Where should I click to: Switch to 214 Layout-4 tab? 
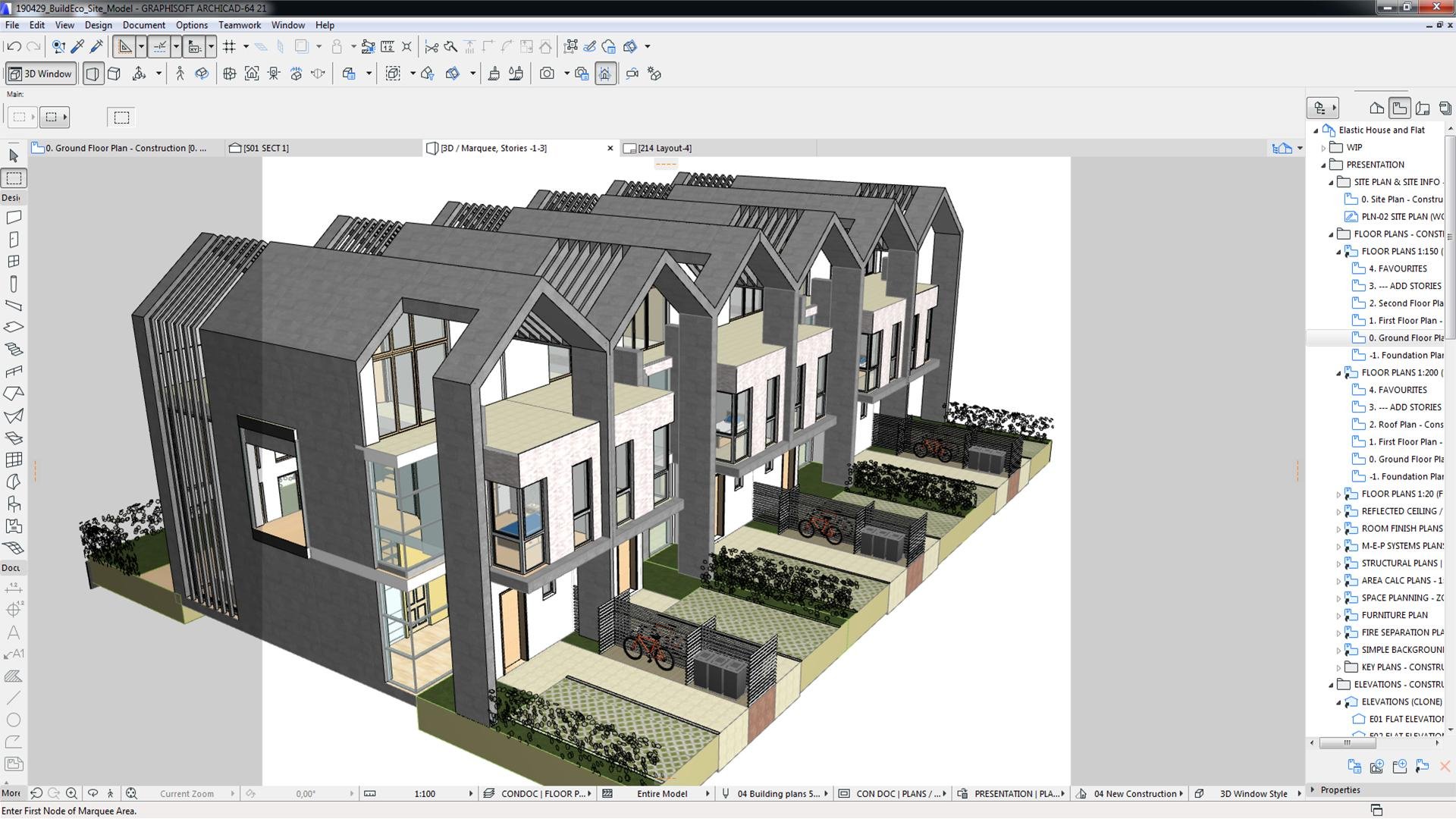[x=660, y=148]
